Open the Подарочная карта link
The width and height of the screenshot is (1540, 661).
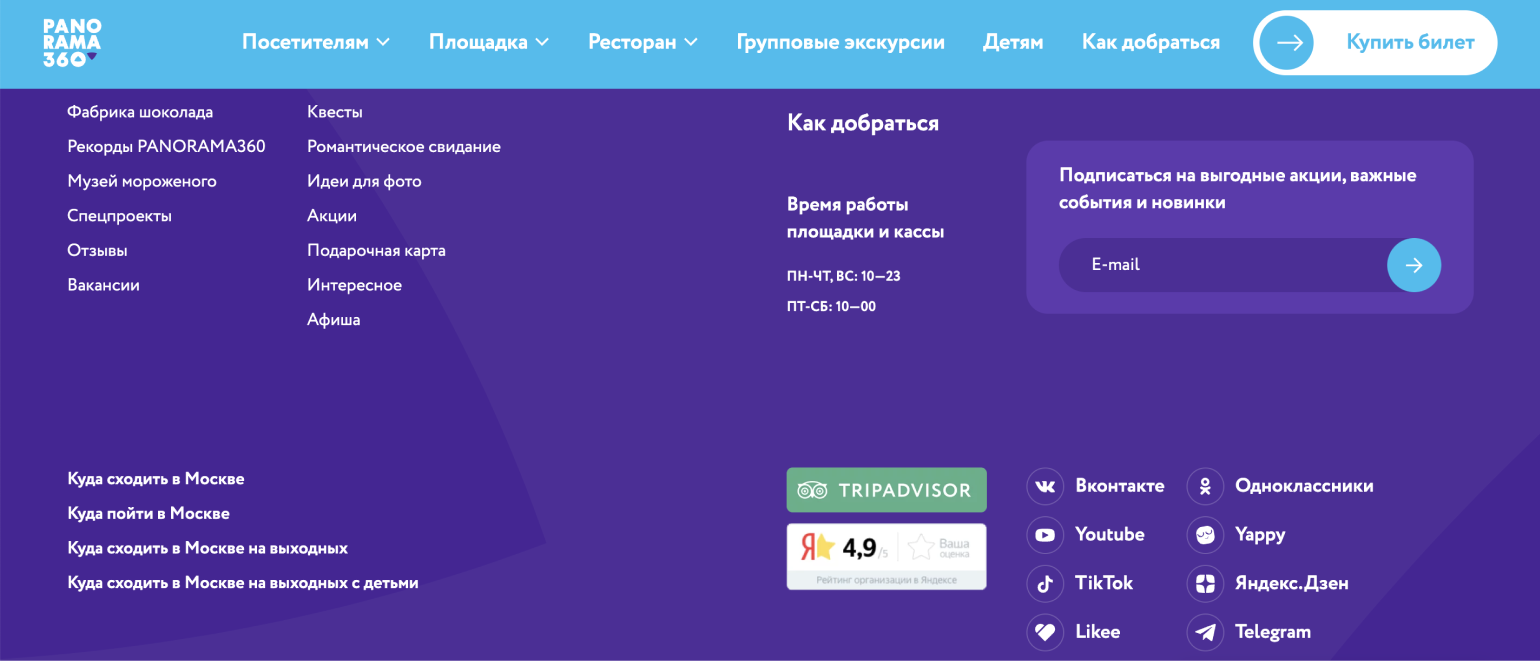point(376,251)
